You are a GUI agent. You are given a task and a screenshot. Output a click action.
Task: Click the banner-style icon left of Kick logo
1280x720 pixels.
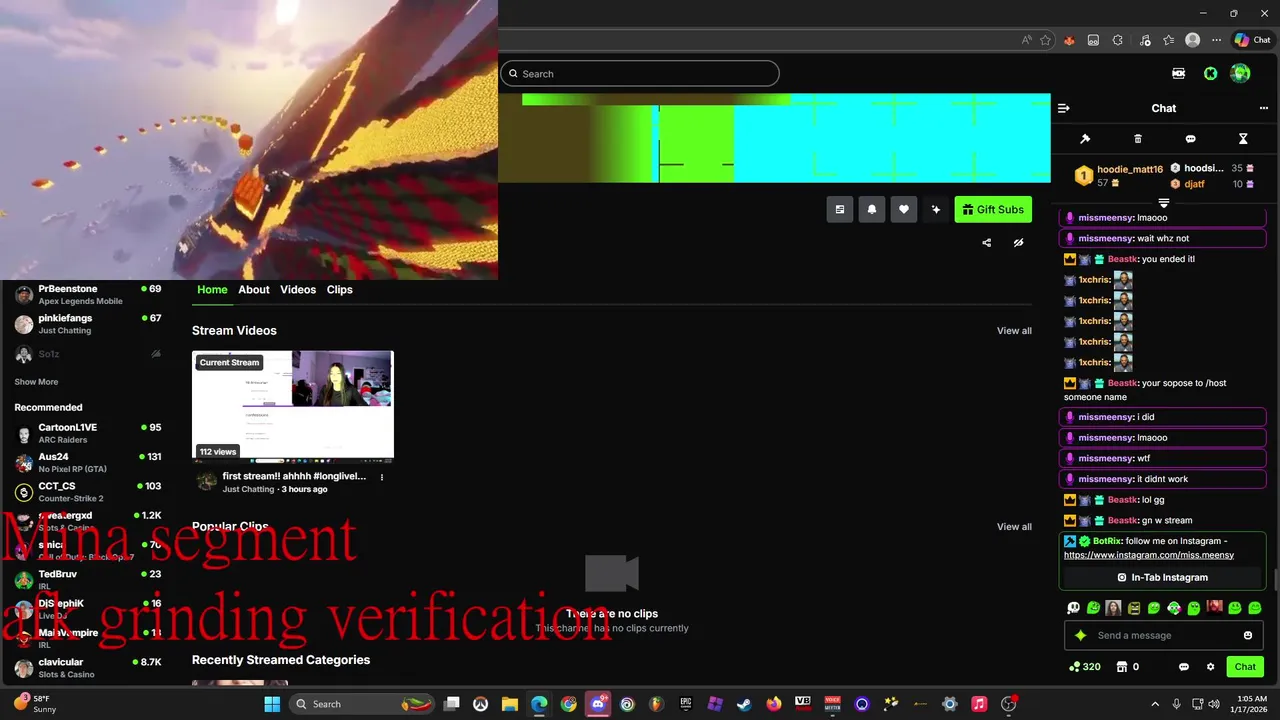[1179, 73]
